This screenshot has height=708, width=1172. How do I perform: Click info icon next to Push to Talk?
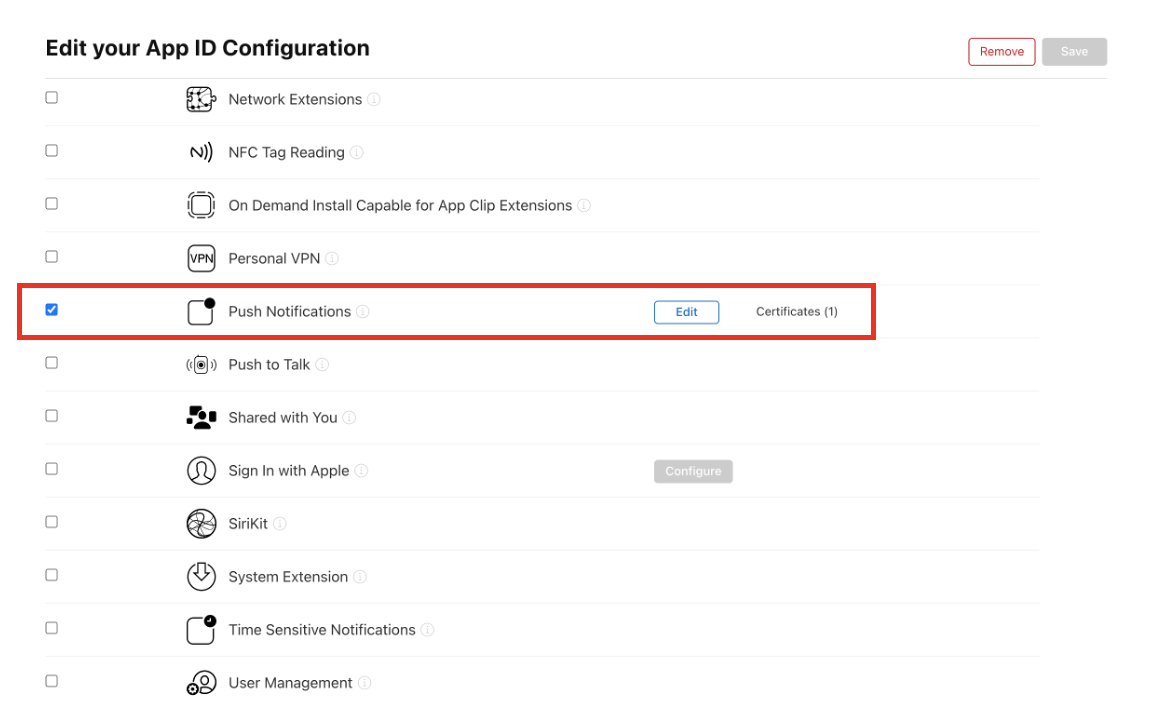click(322, 365)
